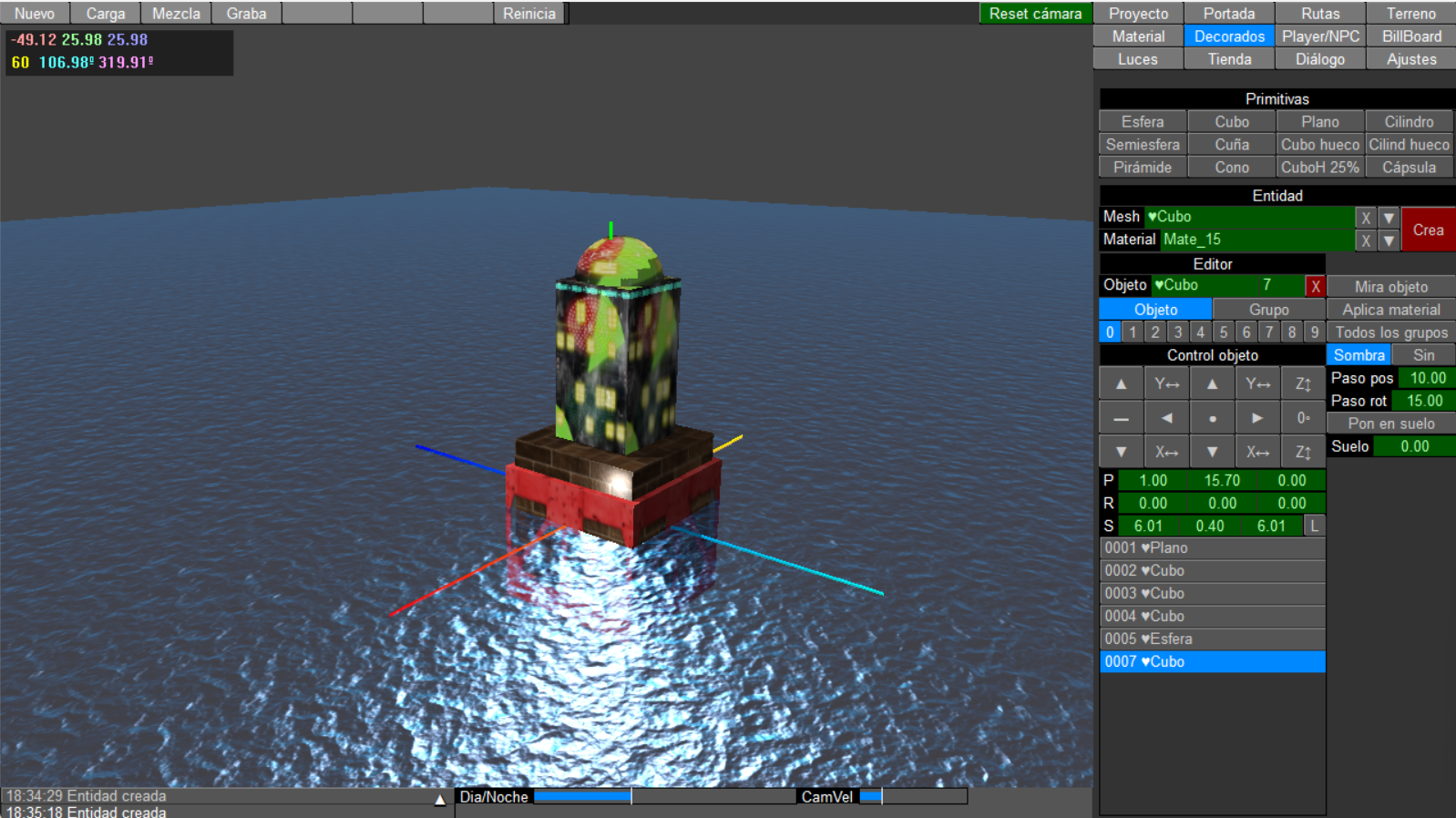Enable the Sombra shadow option
The height and width of the screenshot is (818, 1456).
pos(1359,355)
